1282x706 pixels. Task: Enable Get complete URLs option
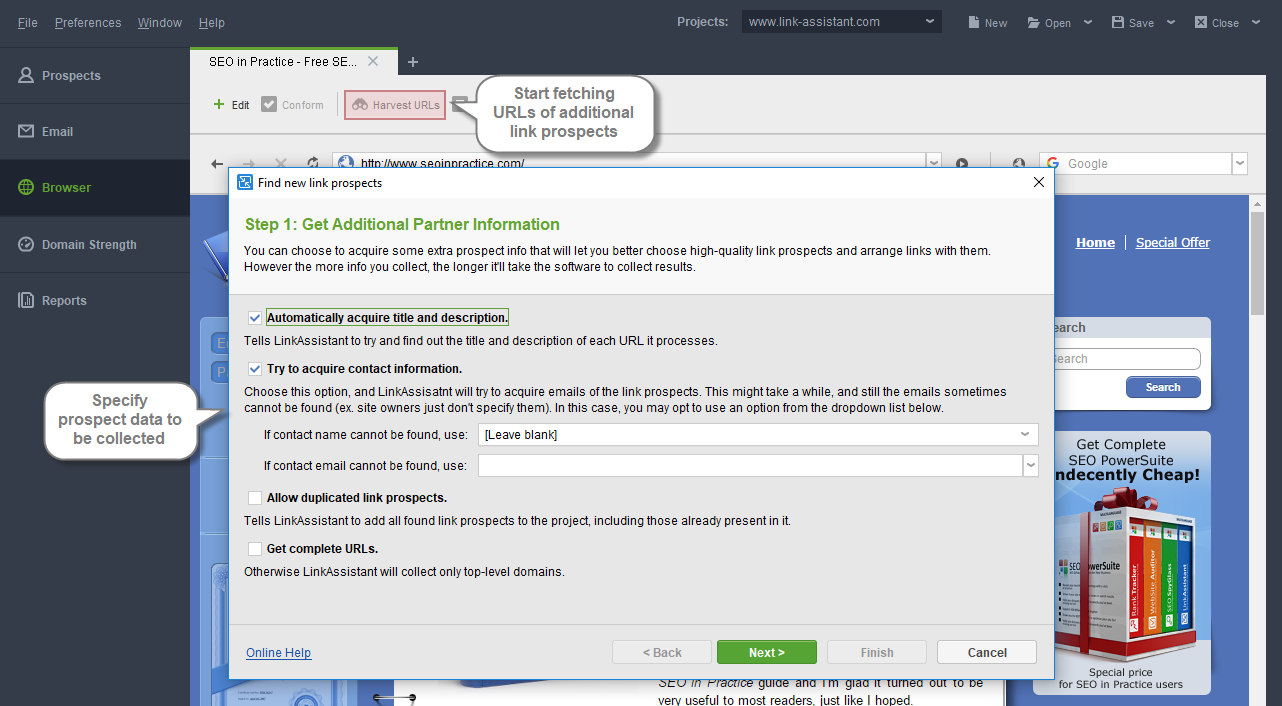(255, 549)
